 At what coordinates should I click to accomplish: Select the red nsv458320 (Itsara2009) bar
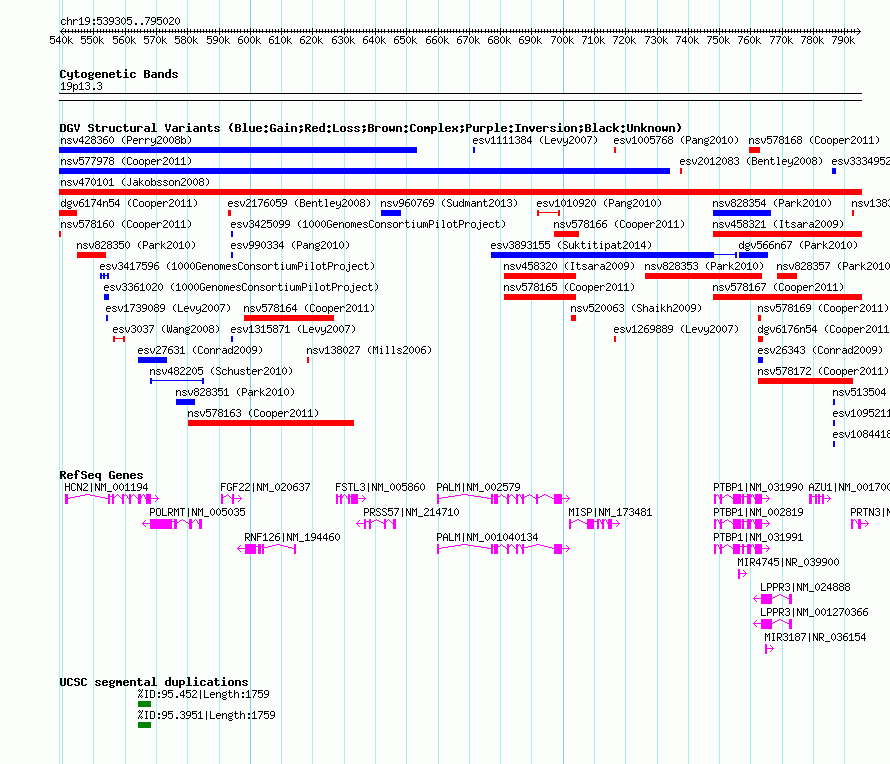pos(540,276)
